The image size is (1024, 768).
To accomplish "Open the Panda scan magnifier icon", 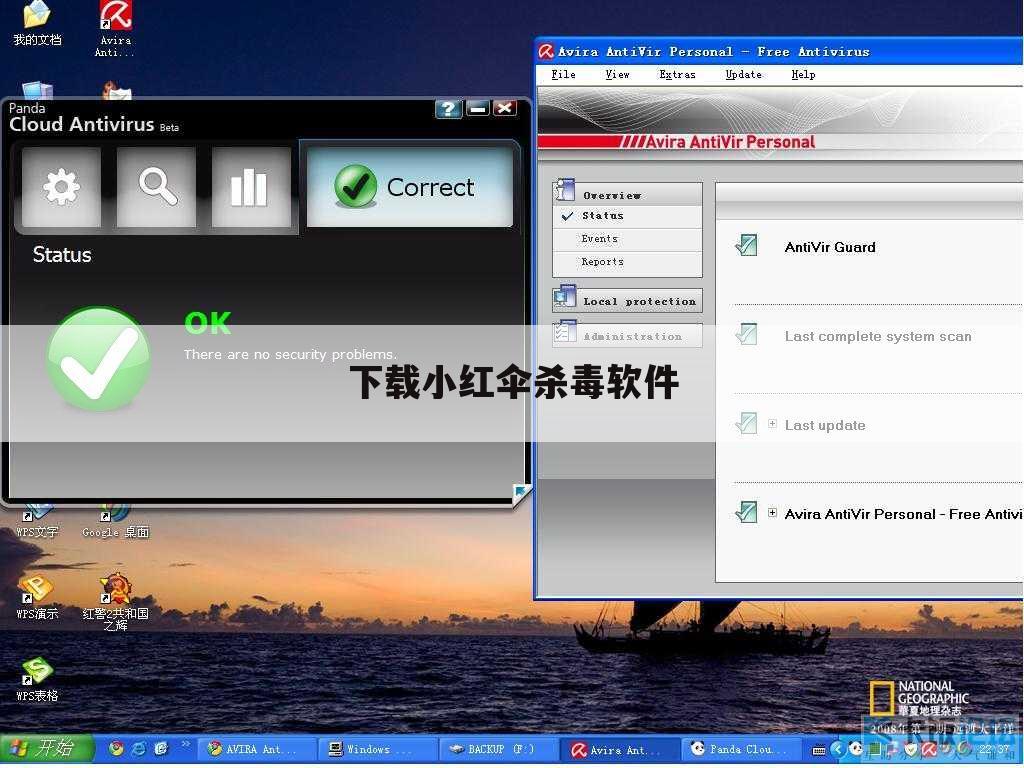I will click(x=157, y=187).
